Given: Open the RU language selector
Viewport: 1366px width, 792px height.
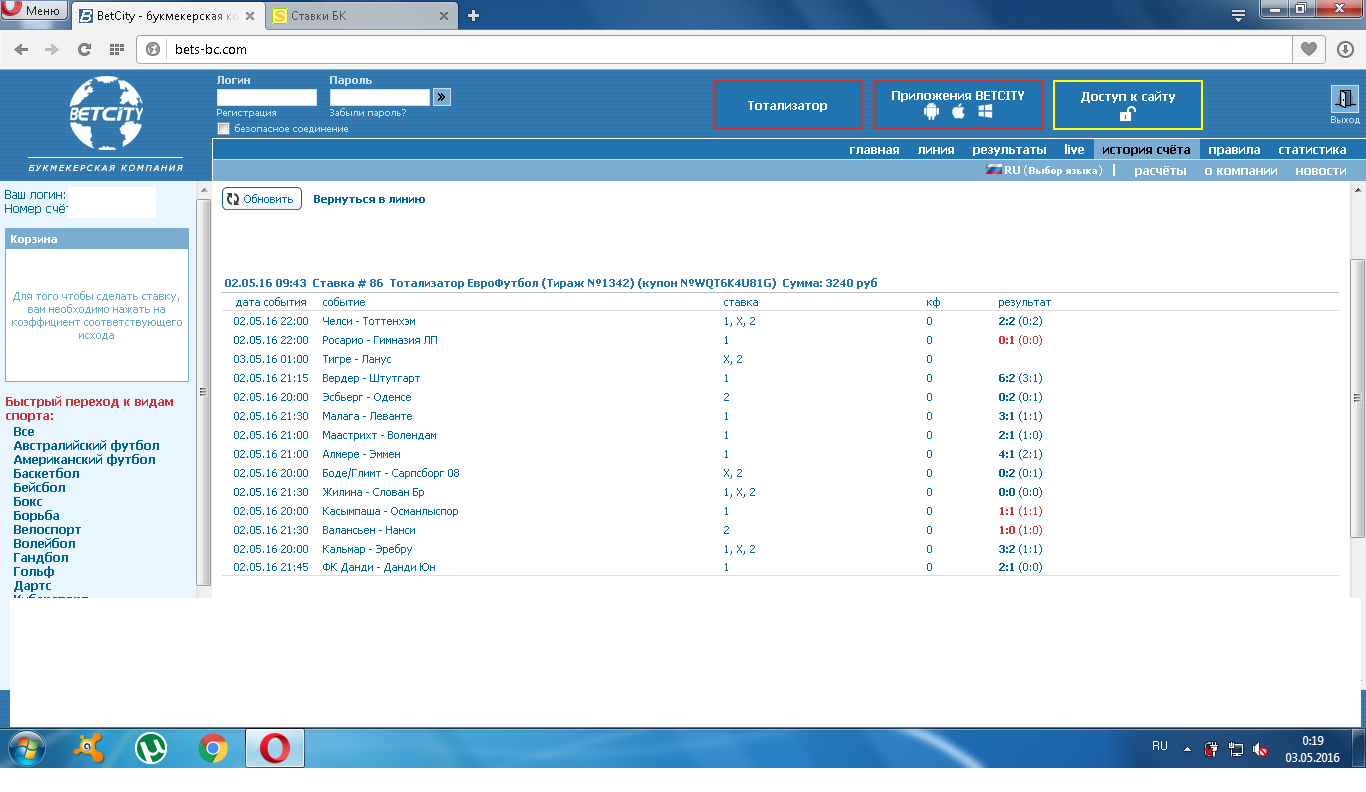Looking at the screenshot, I should point(1045,170).
